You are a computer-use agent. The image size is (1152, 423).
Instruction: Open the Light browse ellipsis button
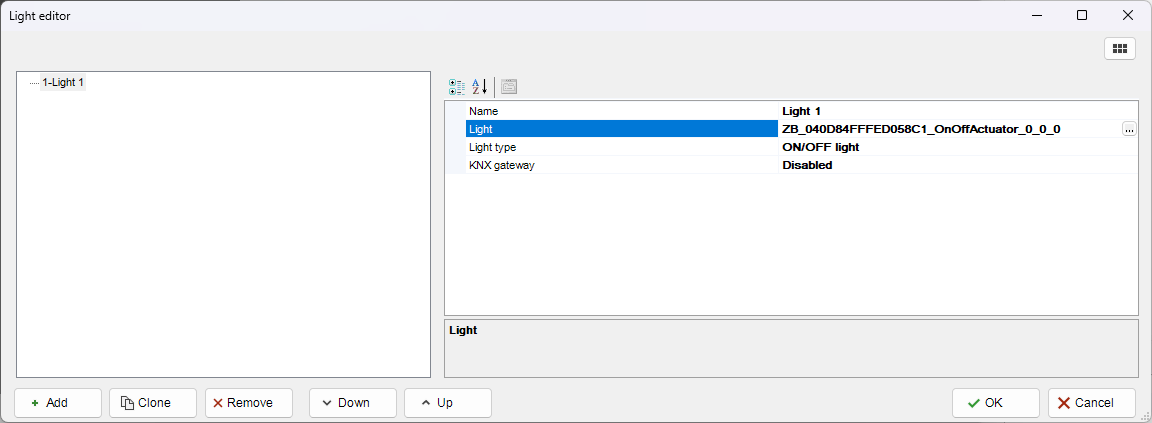(x=1128, y=129)
